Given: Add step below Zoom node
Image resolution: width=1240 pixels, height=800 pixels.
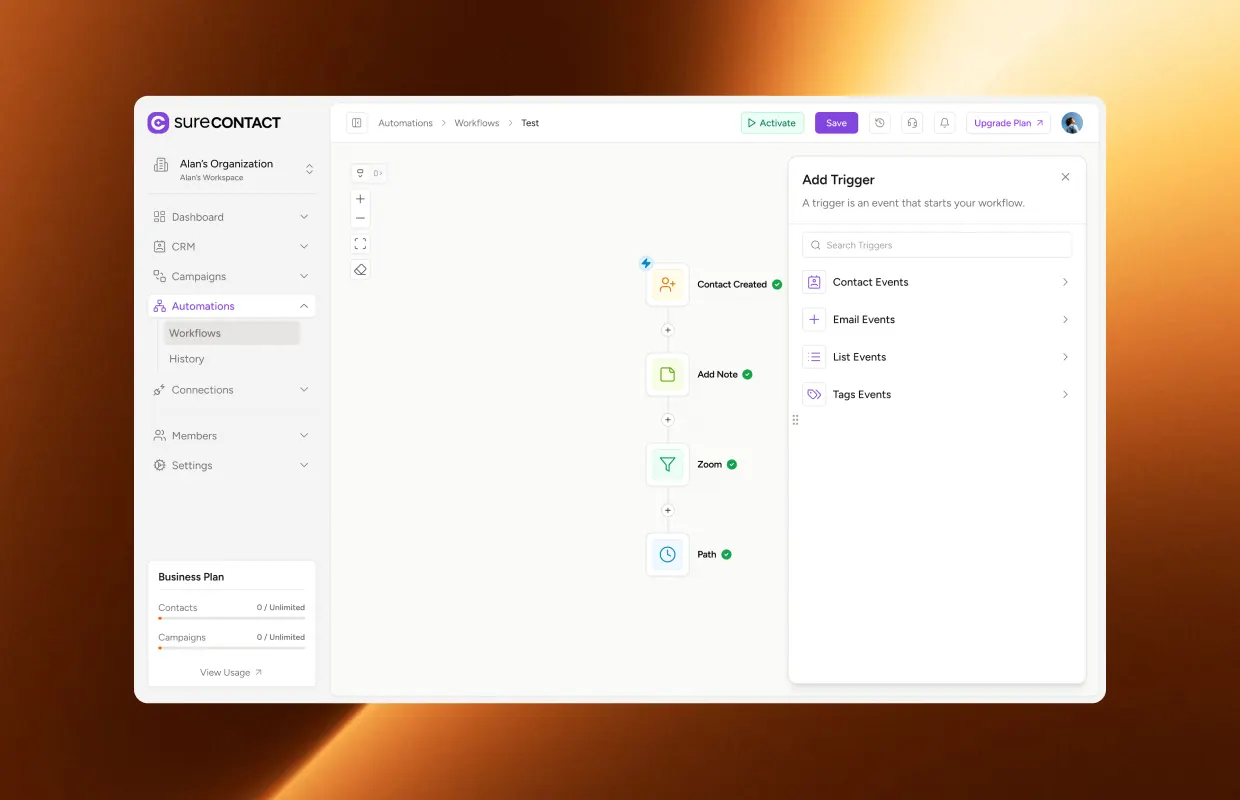Looking at the screenshot, I should tap(668, 510).
